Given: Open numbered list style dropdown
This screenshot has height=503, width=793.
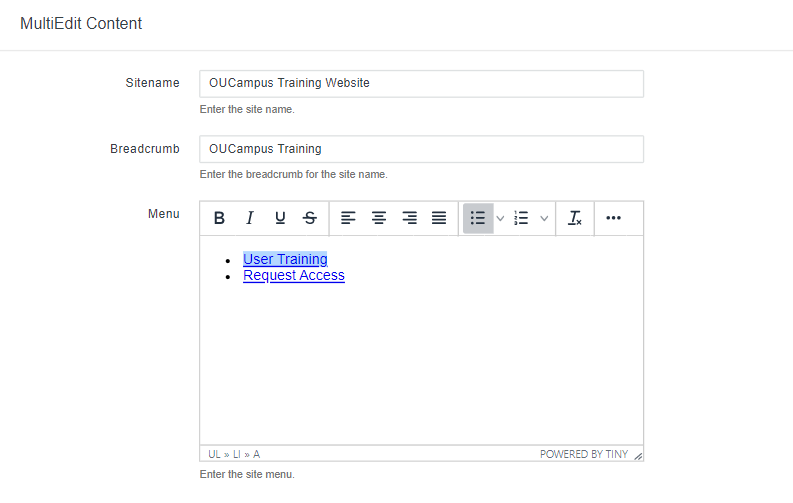Looking at the screenshot, I should (x=544, y=218).
